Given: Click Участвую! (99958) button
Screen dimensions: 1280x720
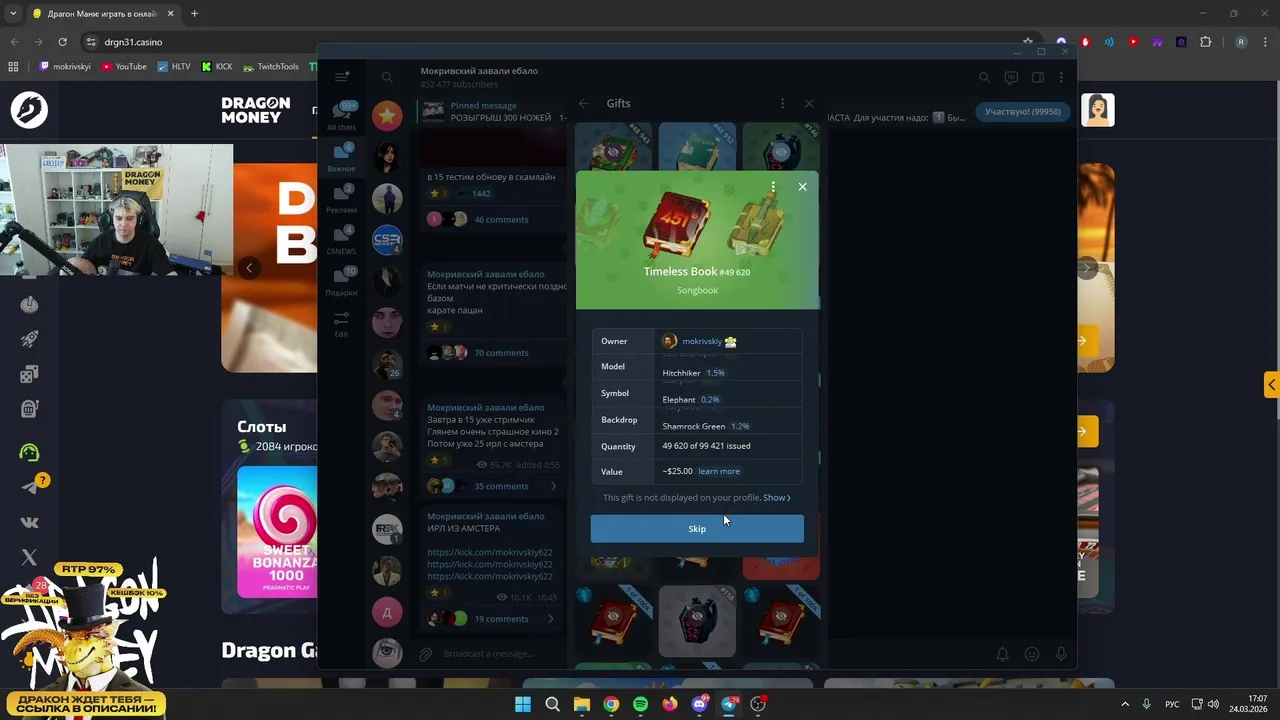Looking at the screenshot, I should tap(1022, 111).
